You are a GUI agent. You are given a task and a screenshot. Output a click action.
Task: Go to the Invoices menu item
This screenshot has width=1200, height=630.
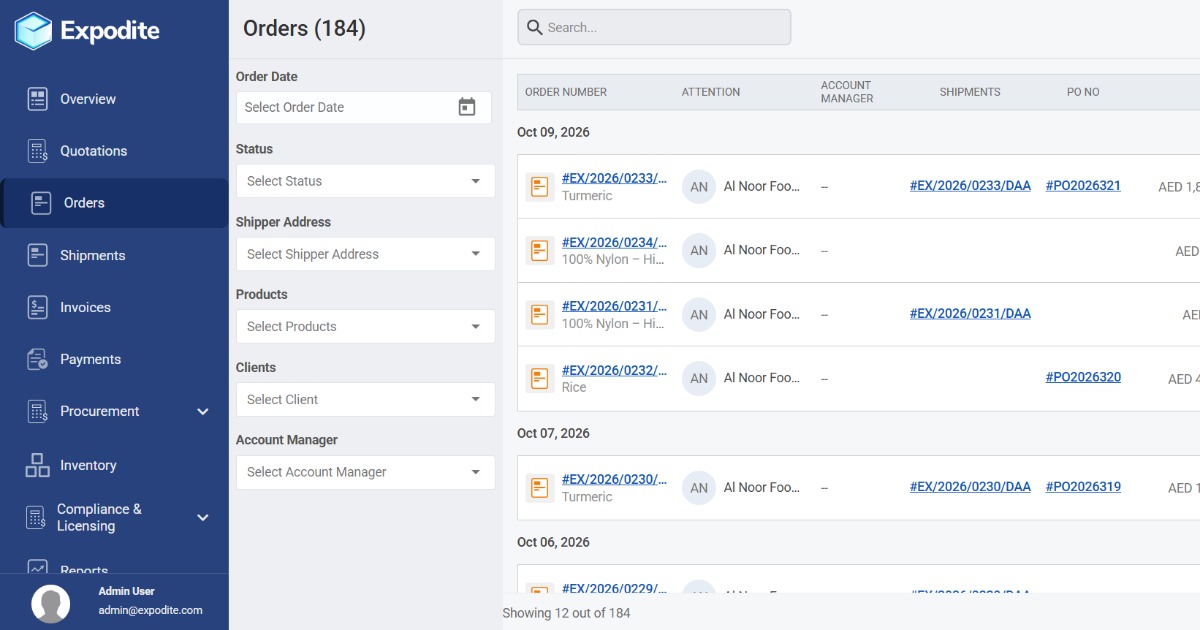(85, 307)
